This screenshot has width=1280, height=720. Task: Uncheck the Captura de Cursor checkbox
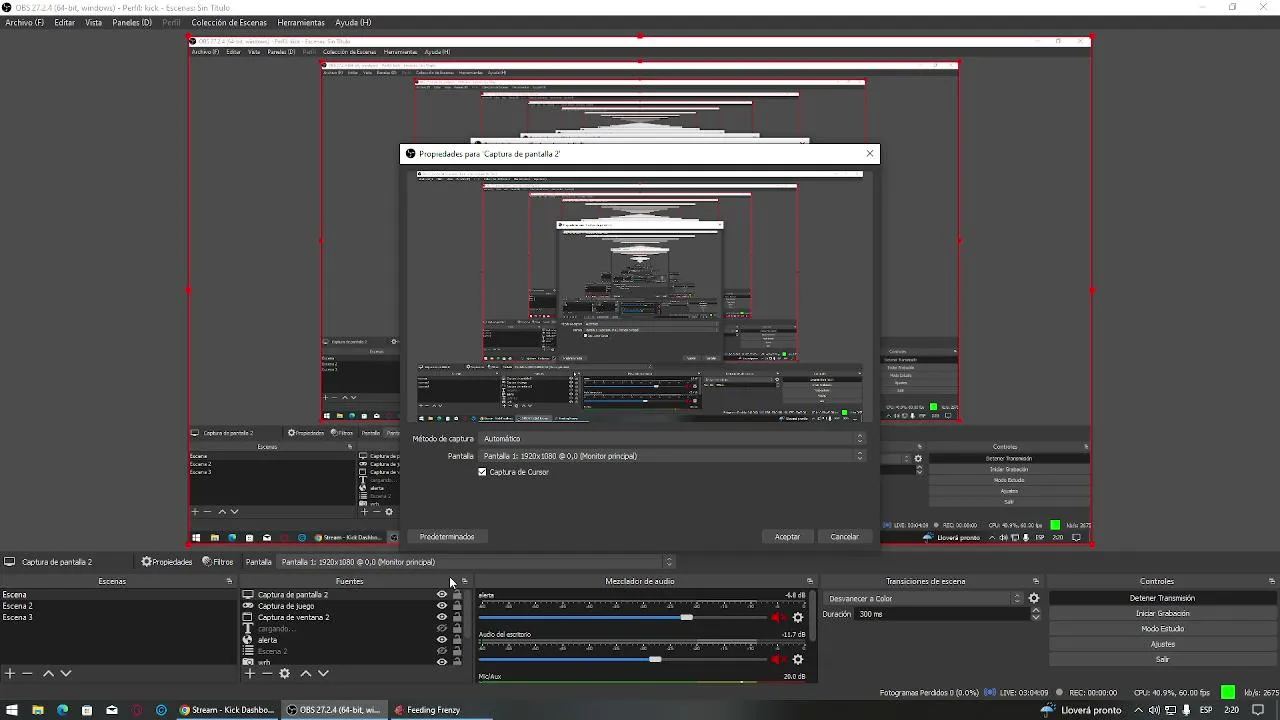482,472
